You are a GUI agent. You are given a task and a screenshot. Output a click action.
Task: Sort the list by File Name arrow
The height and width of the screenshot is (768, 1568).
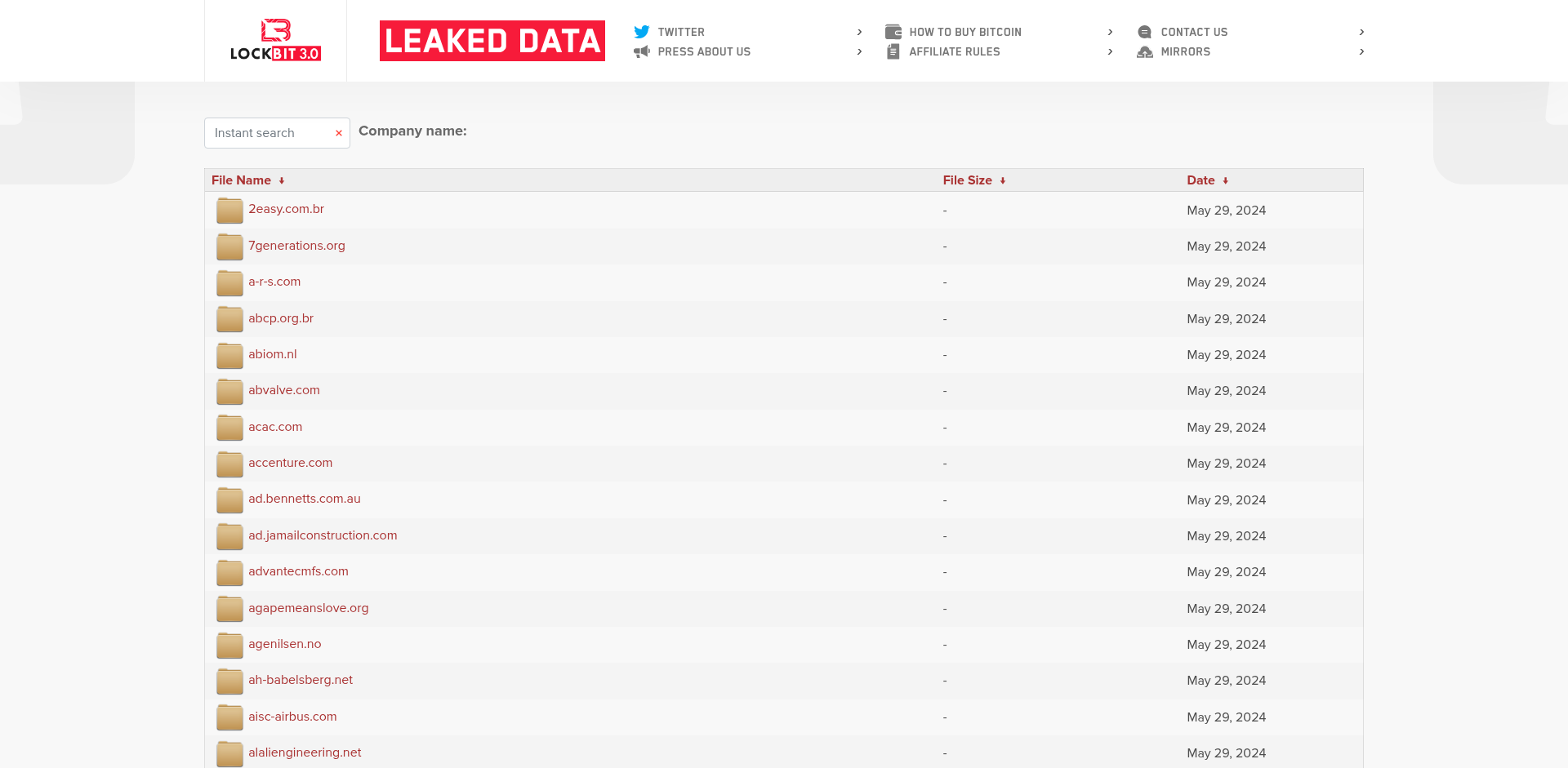(x=282, y=180)
